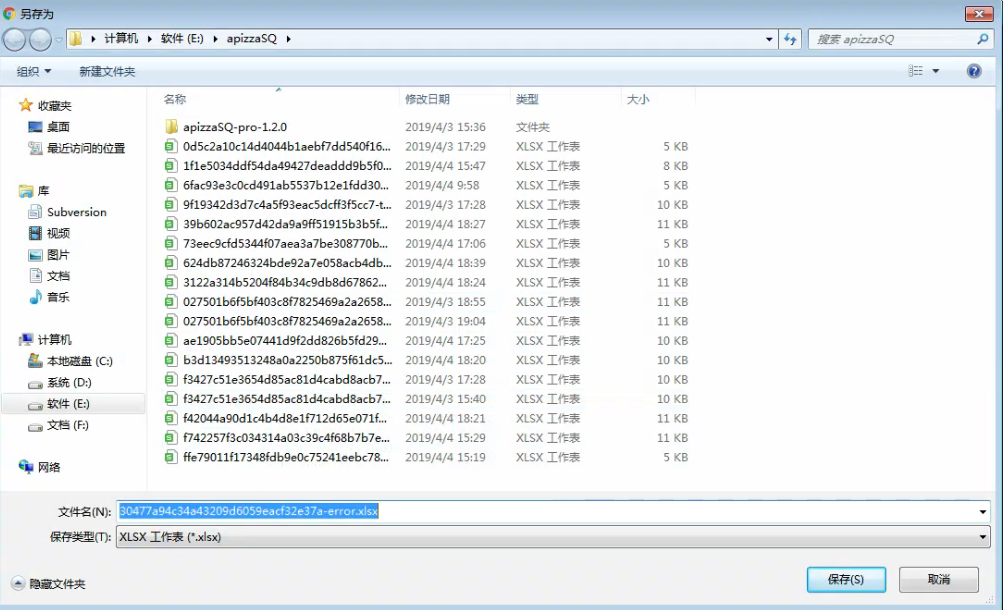
Task: Sort by the 修改日期 column header
Action: pyautogui.click(x=427, y=99)
